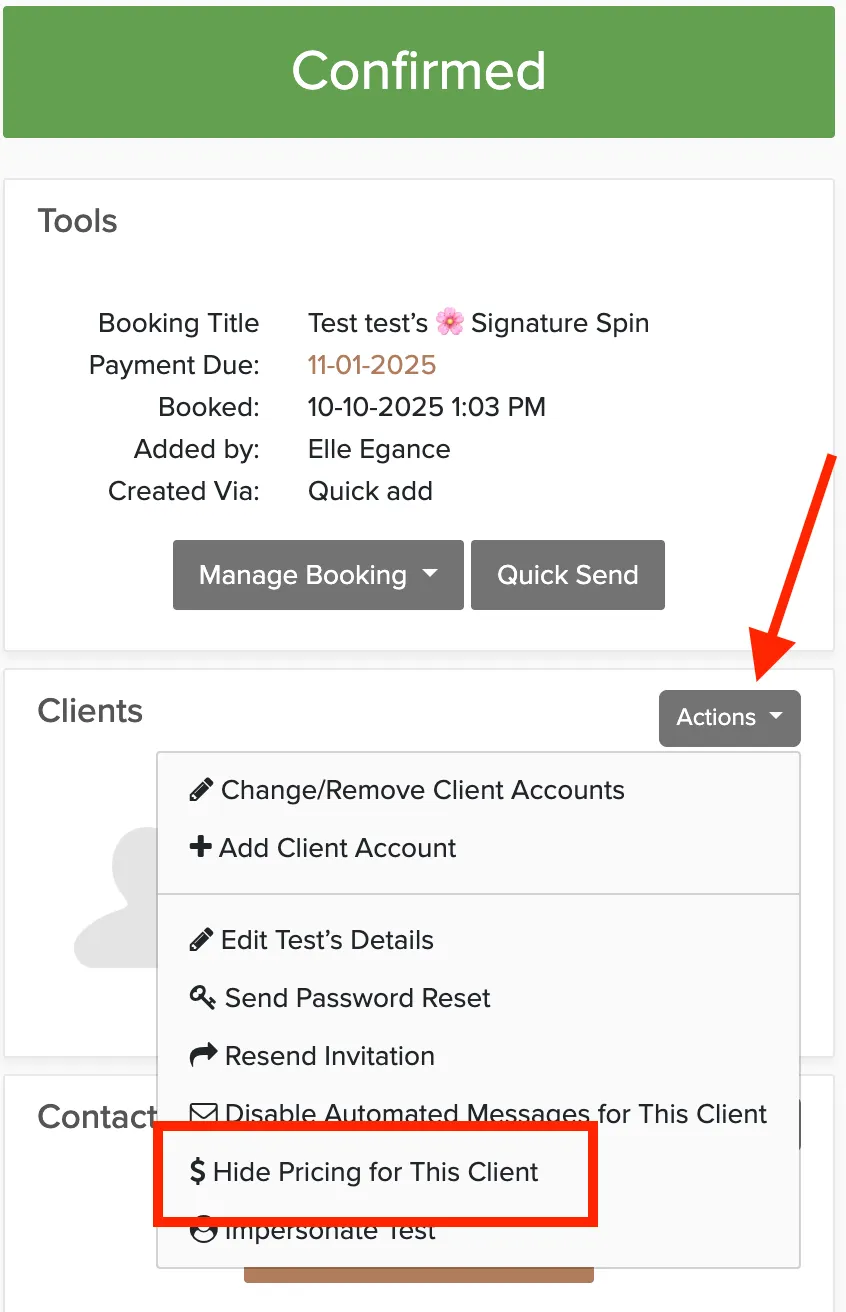
Task: Click the Quick Send button
Action: click(568, 575)
